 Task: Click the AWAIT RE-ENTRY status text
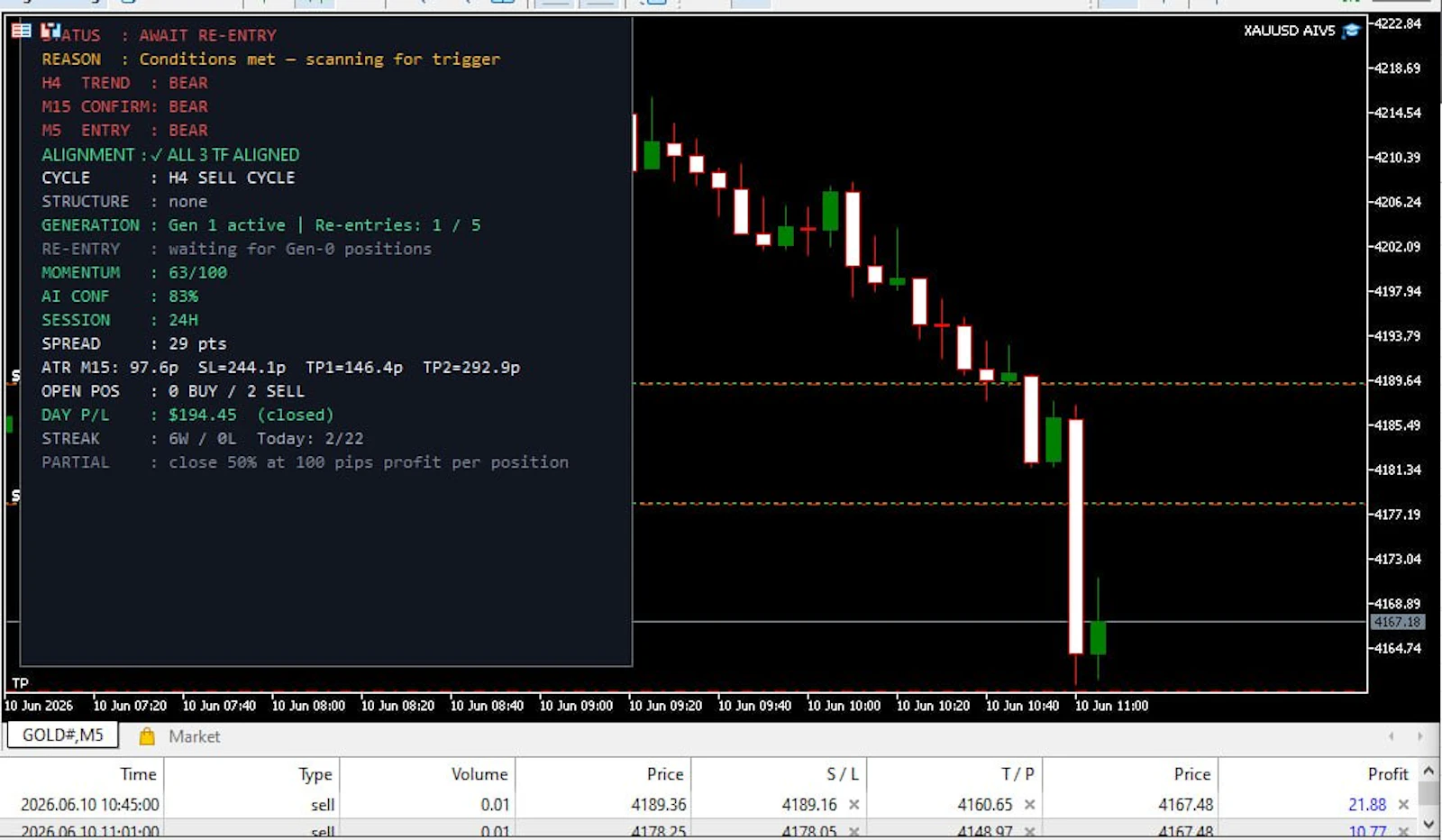point(207,35)
